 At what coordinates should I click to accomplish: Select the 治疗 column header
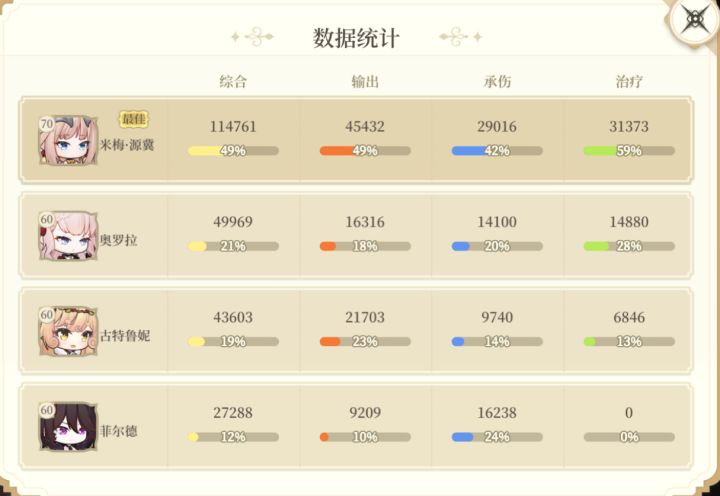coord(629,82)
